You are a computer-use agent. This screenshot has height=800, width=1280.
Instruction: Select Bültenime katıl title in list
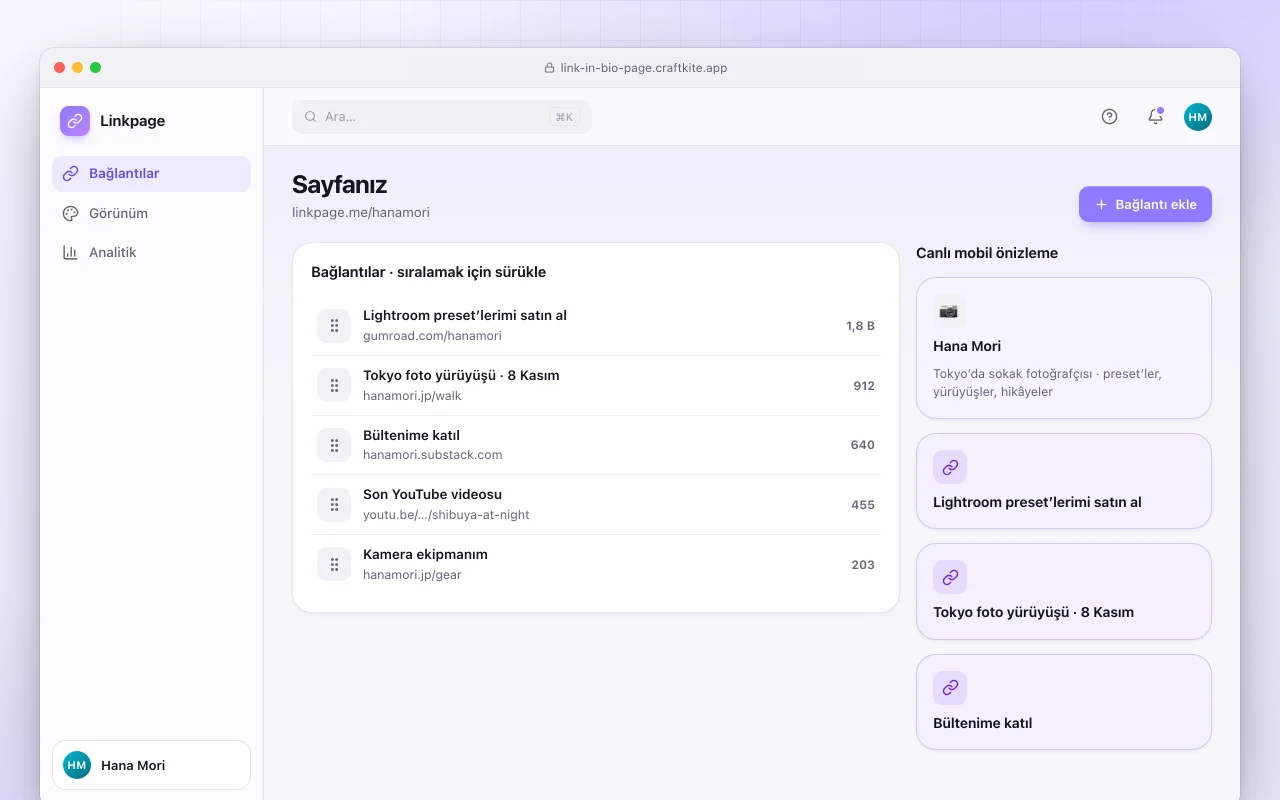coord(411,435)
